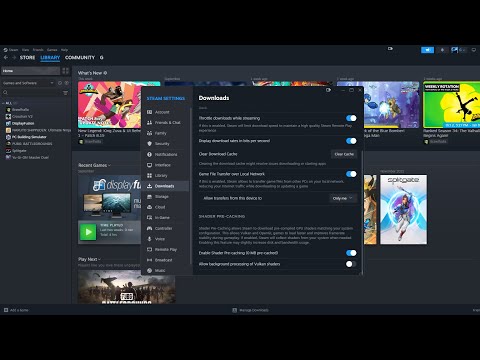Open advanced filter icon beside library search
Viewport: 480px width, 360px height.
[65, 93]
